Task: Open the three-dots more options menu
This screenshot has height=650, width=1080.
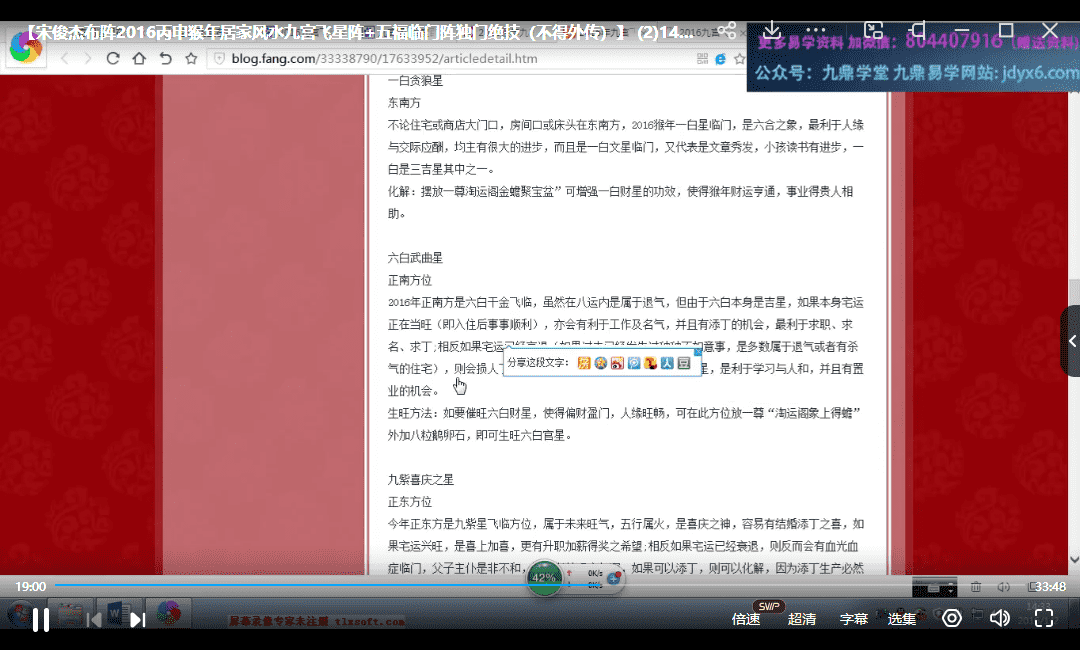Action: pos(817,31)
